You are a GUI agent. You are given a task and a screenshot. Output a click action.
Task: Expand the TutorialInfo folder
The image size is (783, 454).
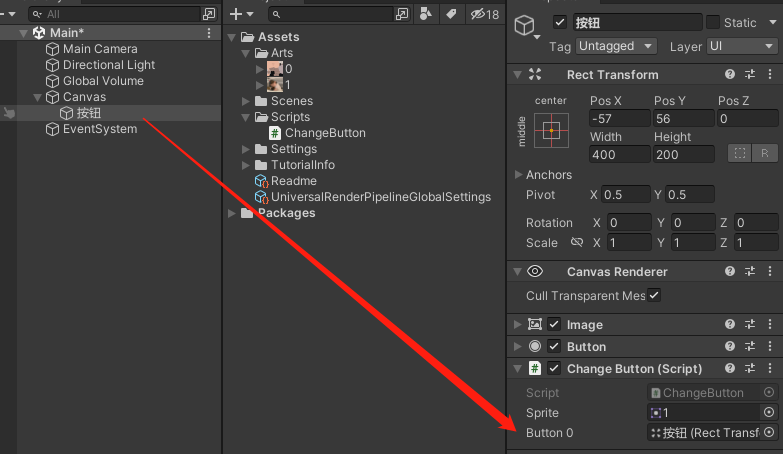246,165
